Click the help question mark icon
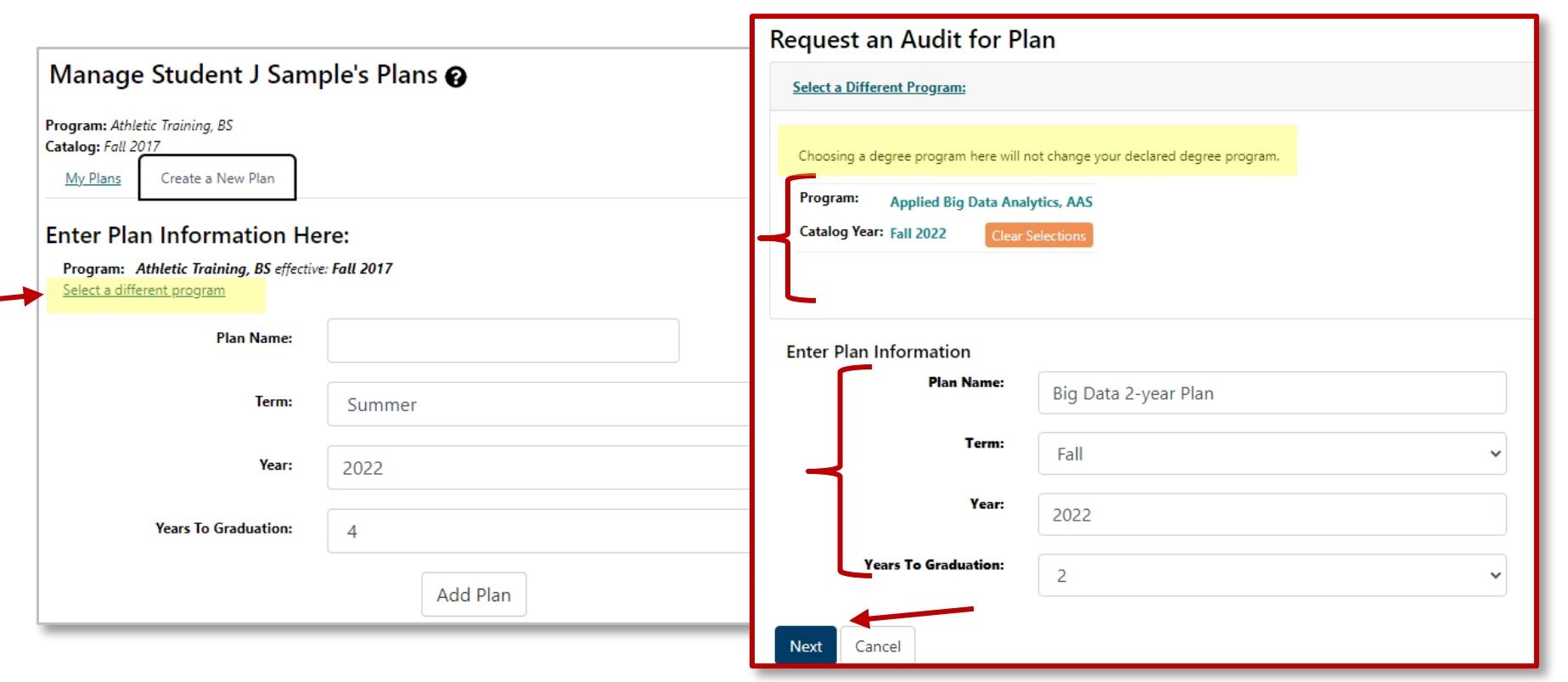This screenshot has width=1568, height=682. click(x=456, y=77)
